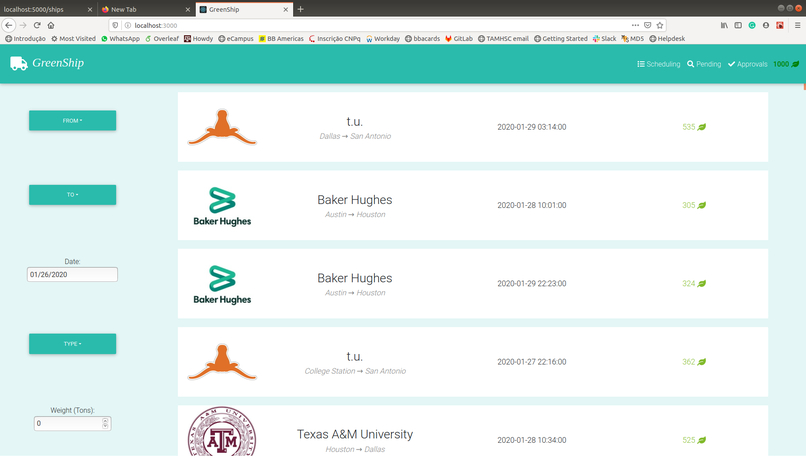Click the Baker Hughes logo dated 2020-01-29 22:23
806x458 pixels.
tap(222, 284)
